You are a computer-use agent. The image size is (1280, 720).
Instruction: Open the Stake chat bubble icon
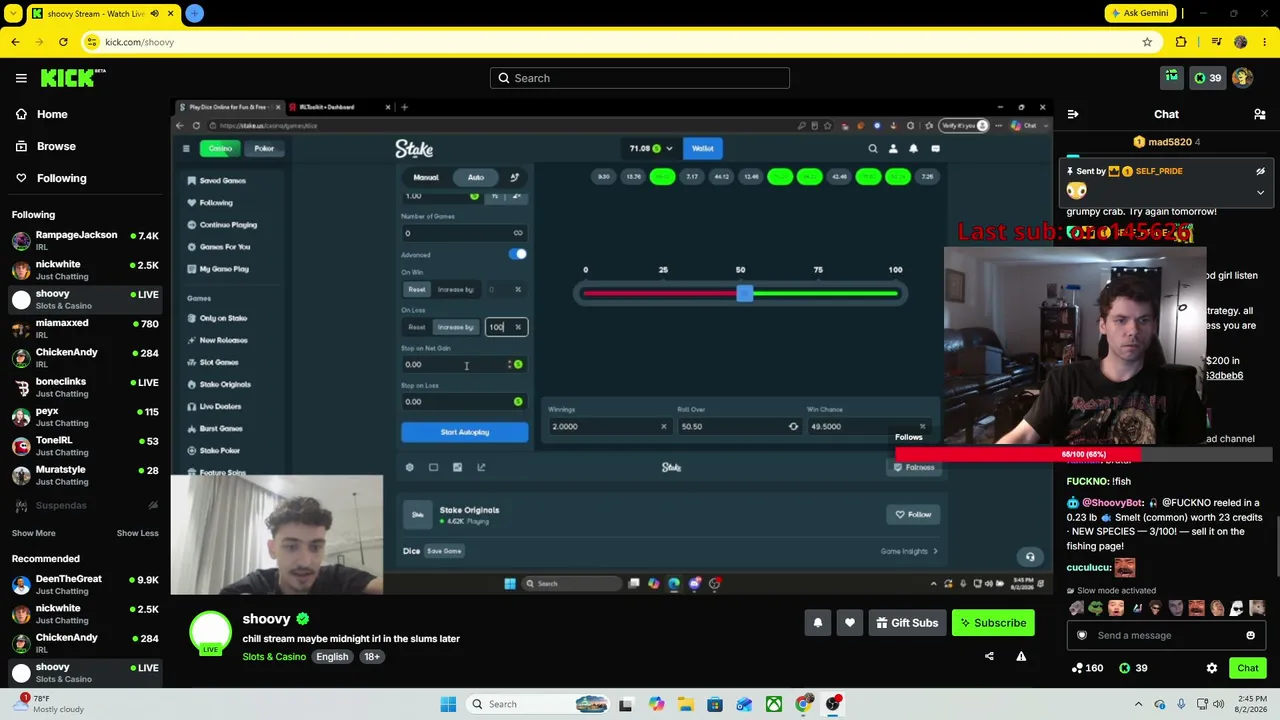coord(935,149)
